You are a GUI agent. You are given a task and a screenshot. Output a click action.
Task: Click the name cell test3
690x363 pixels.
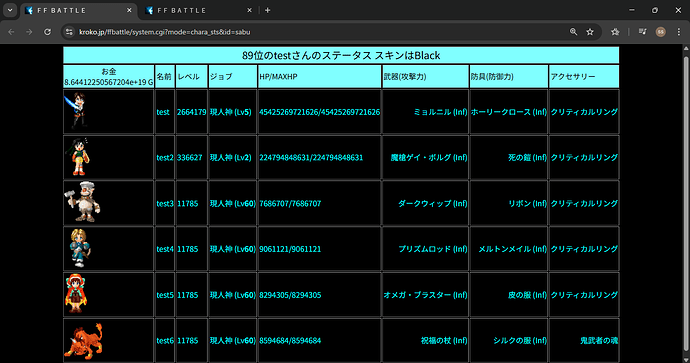click(165, 204)
